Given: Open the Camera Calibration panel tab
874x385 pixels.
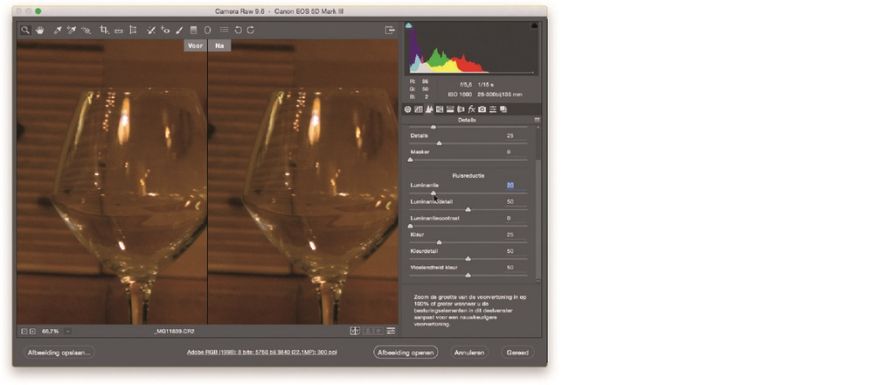Looking at the screenshot, I should pyautogui.click(x=482, y=110).
